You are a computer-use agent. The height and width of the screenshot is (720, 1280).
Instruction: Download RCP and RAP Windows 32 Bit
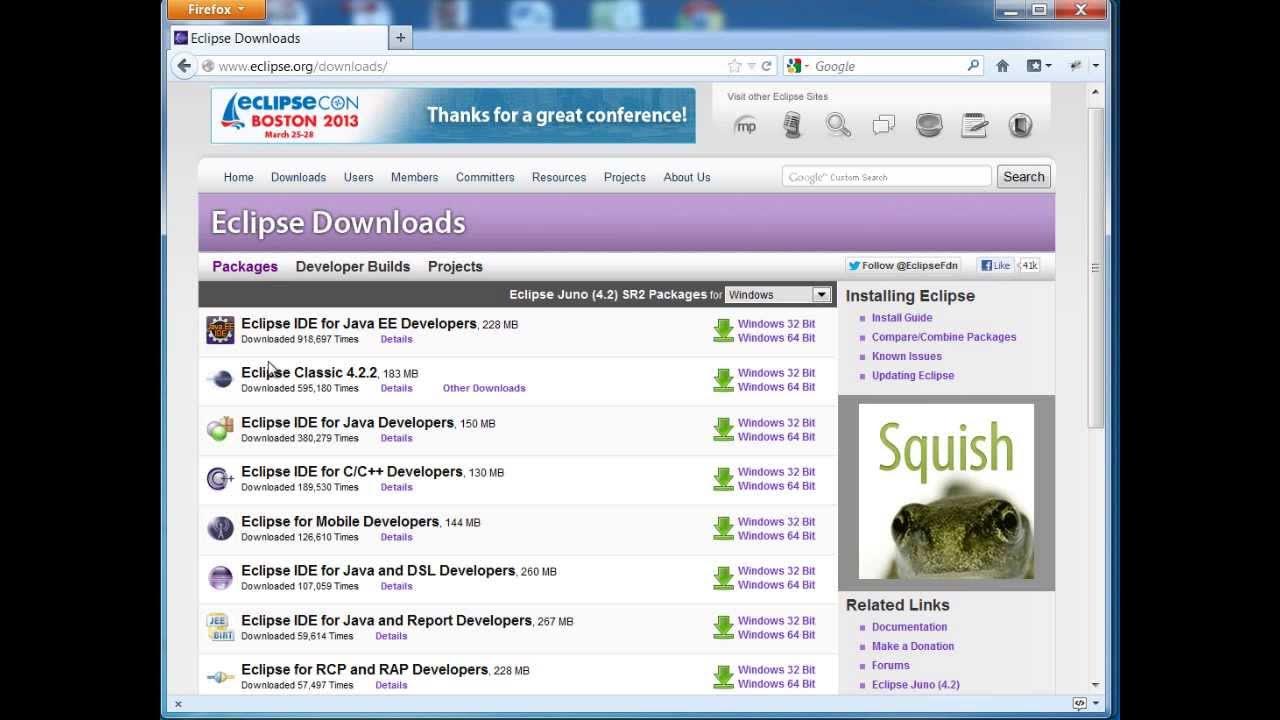coord(776,670)
